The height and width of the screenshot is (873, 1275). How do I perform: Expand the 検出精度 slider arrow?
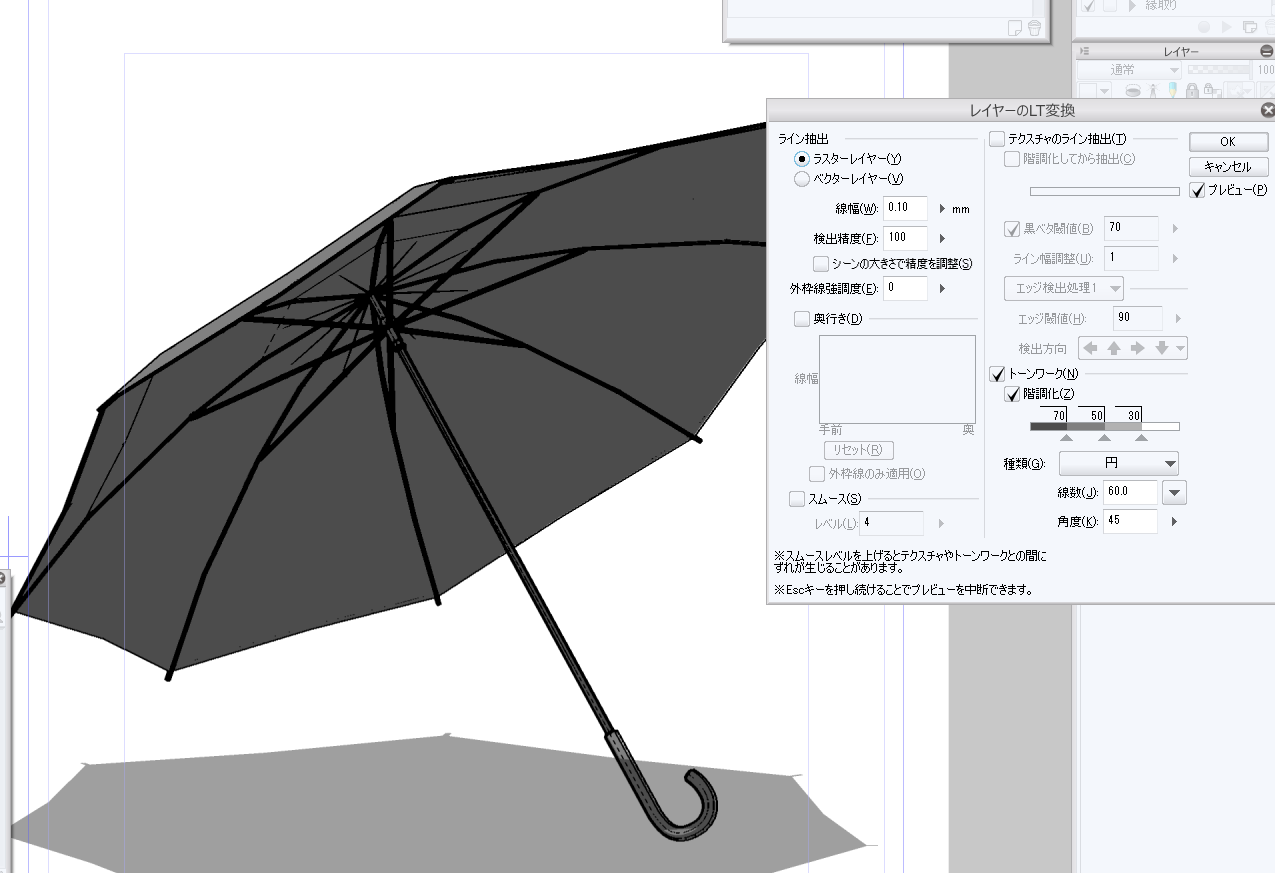click(942, 238)
